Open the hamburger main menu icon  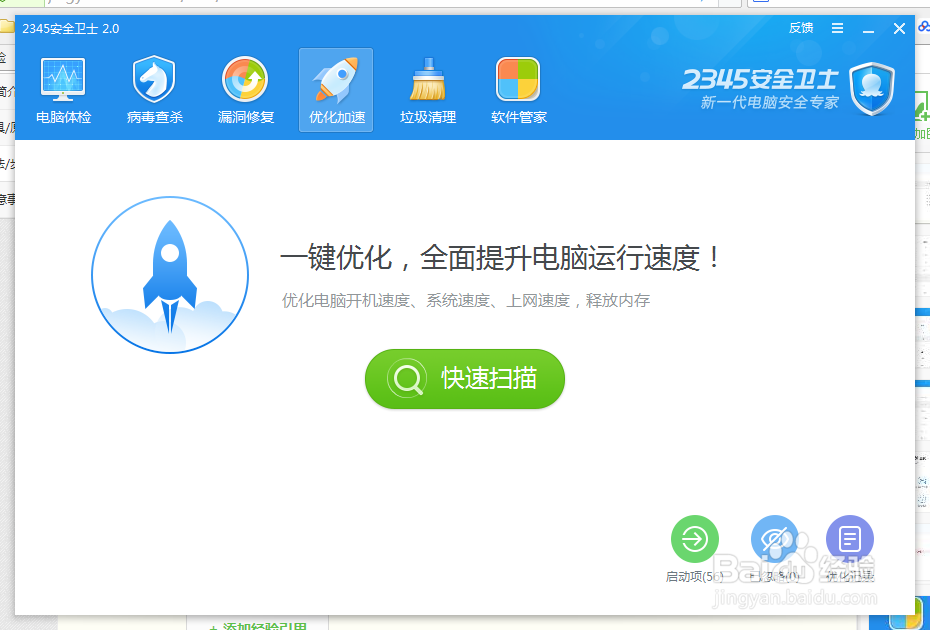pos(837,28)
